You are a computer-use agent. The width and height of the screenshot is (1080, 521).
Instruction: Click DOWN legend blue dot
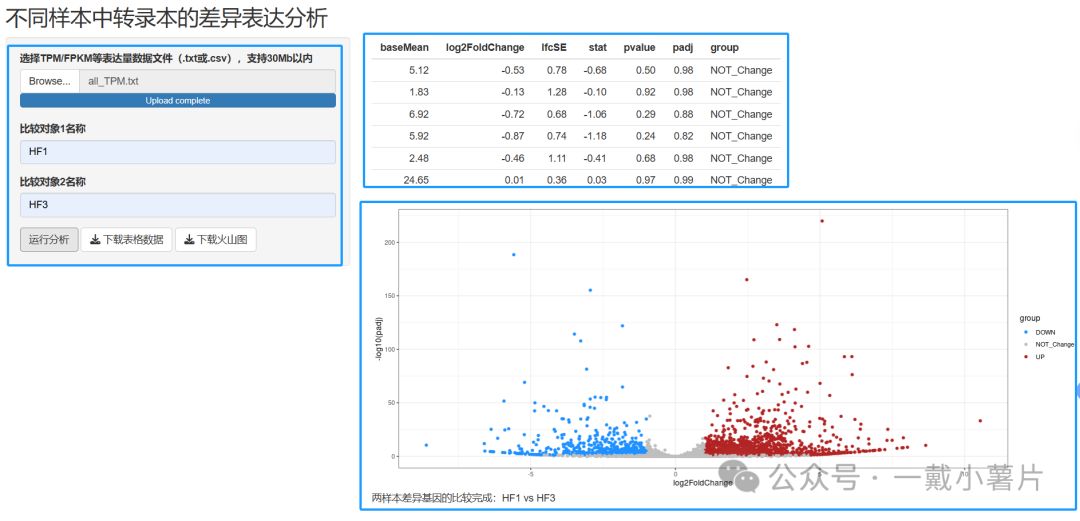(1026, 332)
